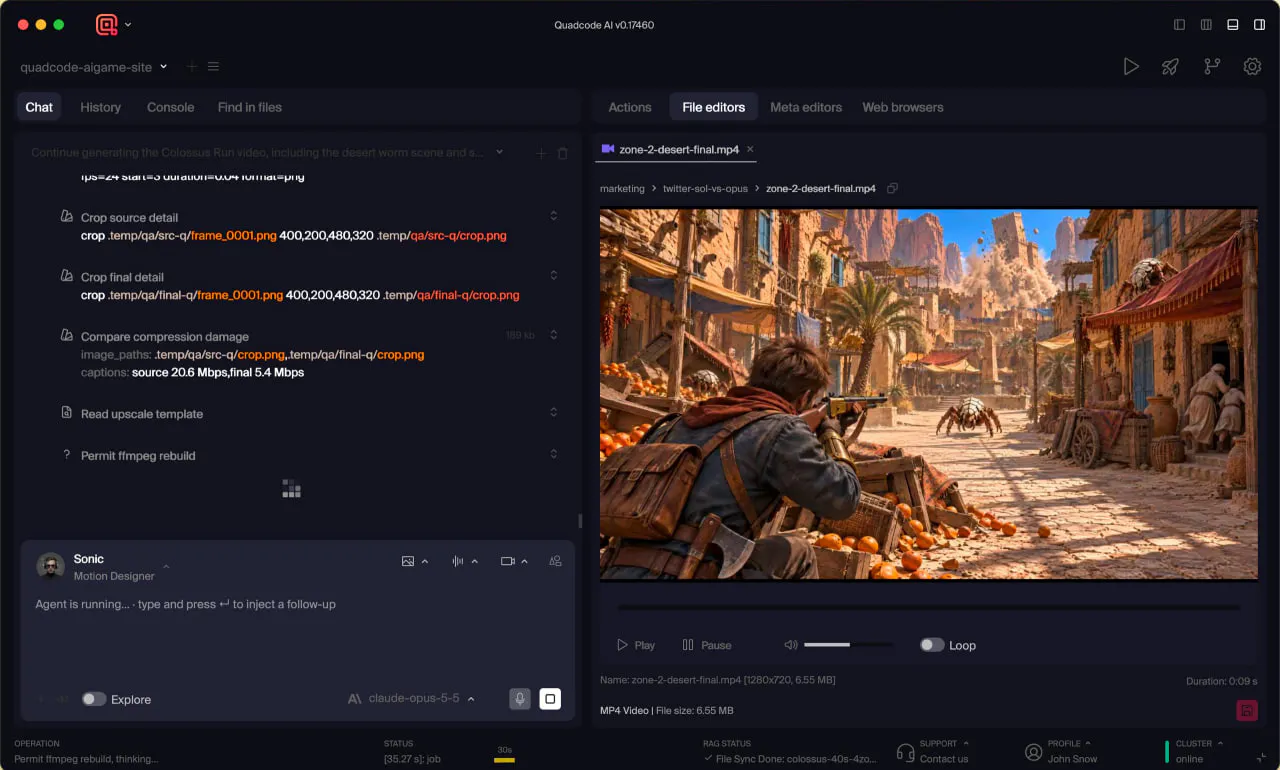This screenshot has width=1280, height=770.
Task: Click the marketing breadcrumb
Action: coord(622,188)
